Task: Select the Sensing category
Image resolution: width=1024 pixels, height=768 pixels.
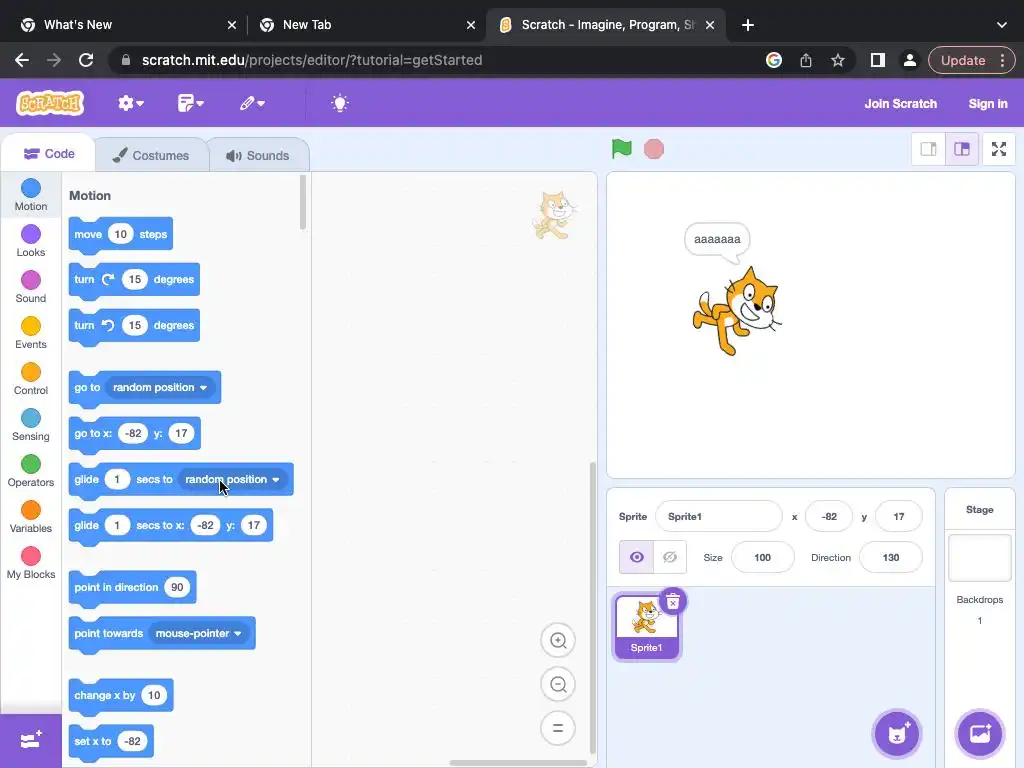Action: point(31,425)
